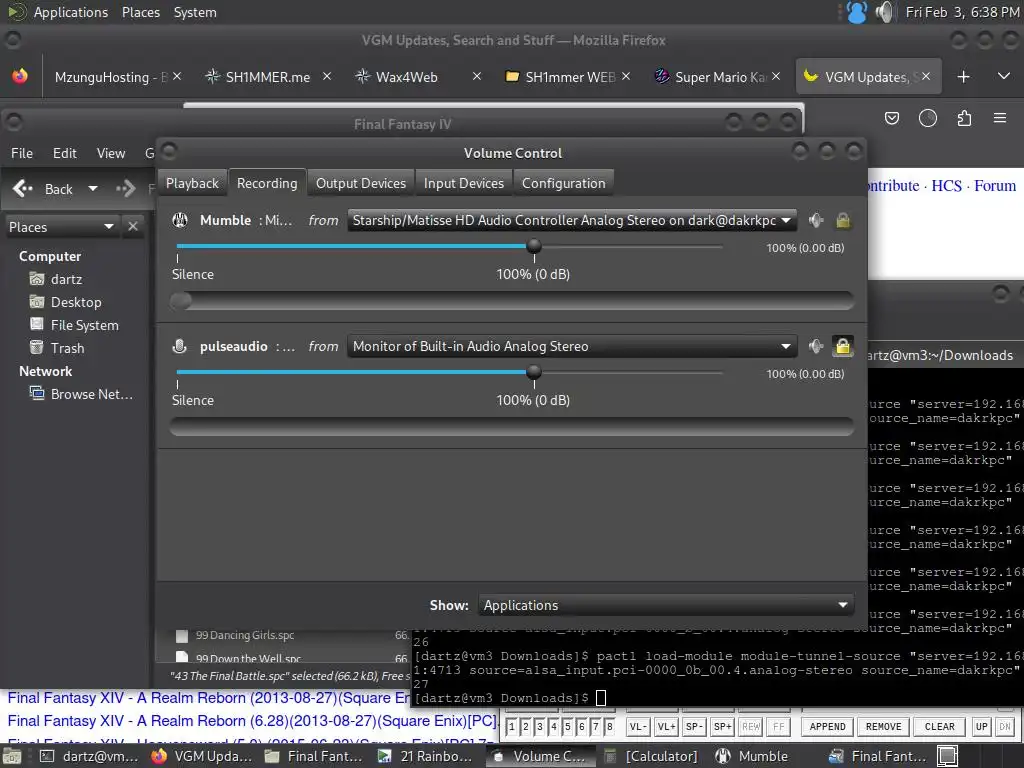
Task: Click the pulseaudio volume slider handle
Action: point(534,372)
